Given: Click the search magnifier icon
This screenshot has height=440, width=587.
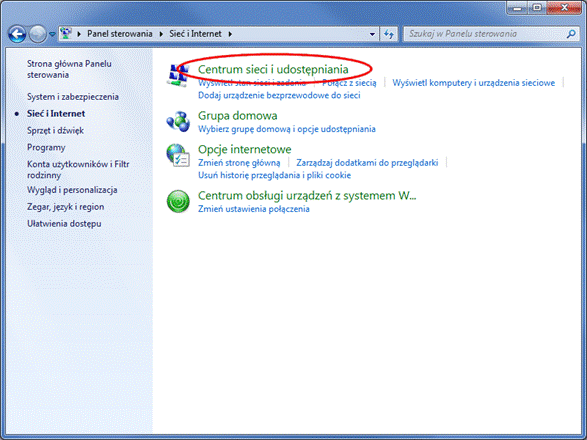Looking at the screenshot, I should pos(571,34).
